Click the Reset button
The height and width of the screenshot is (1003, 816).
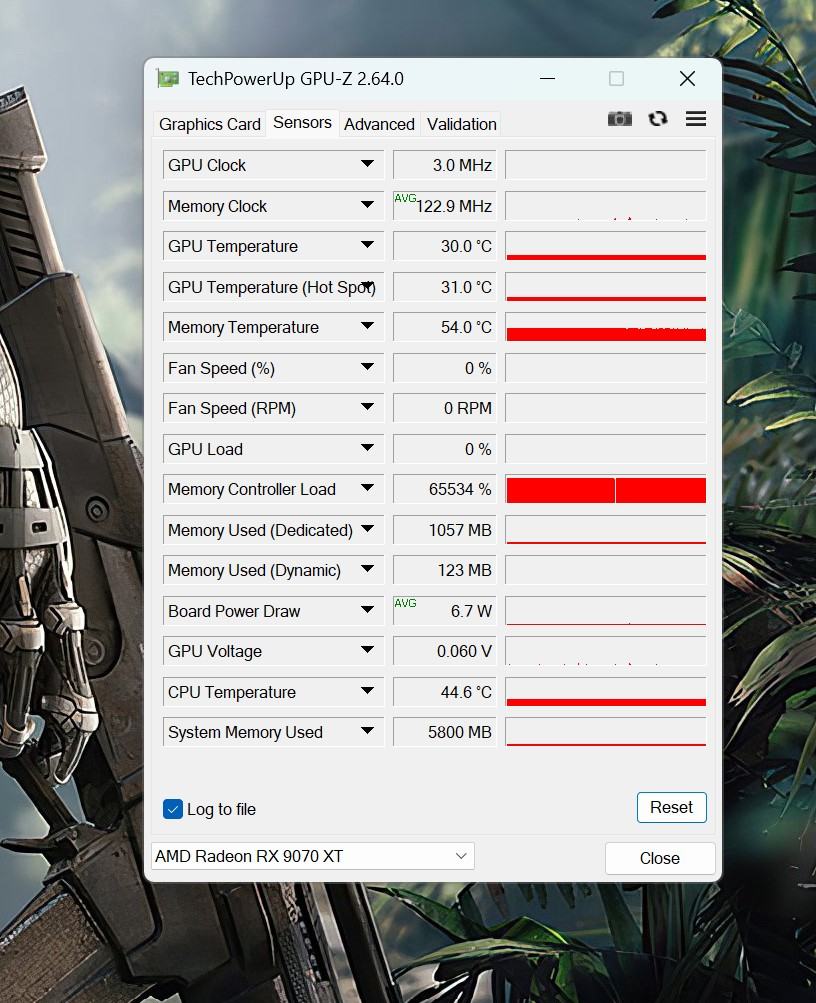671,807
